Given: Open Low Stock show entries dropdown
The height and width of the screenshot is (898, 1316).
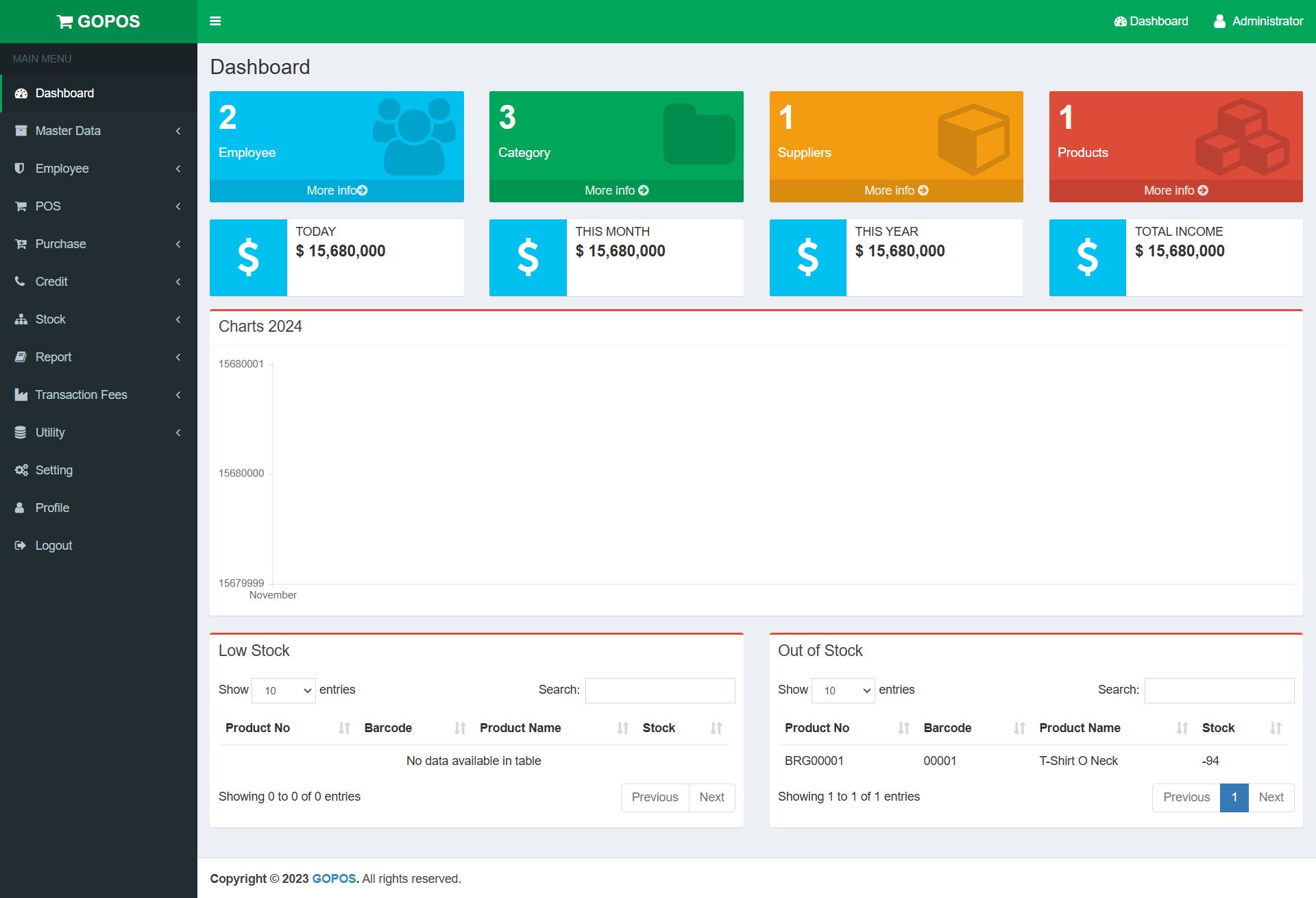Looking at the screenshot, I should [x=284, y=690].
